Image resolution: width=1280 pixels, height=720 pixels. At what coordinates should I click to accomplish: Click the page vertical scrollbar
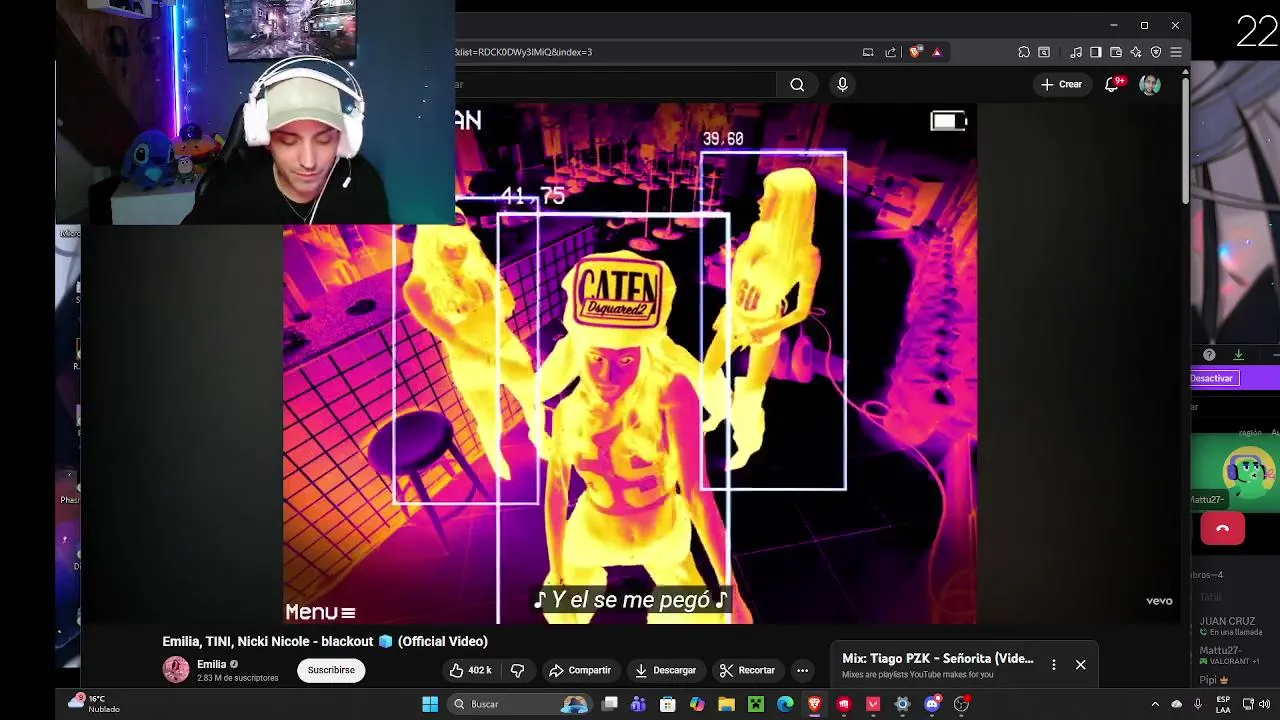pyautogui.click(x=1185, y=140)
